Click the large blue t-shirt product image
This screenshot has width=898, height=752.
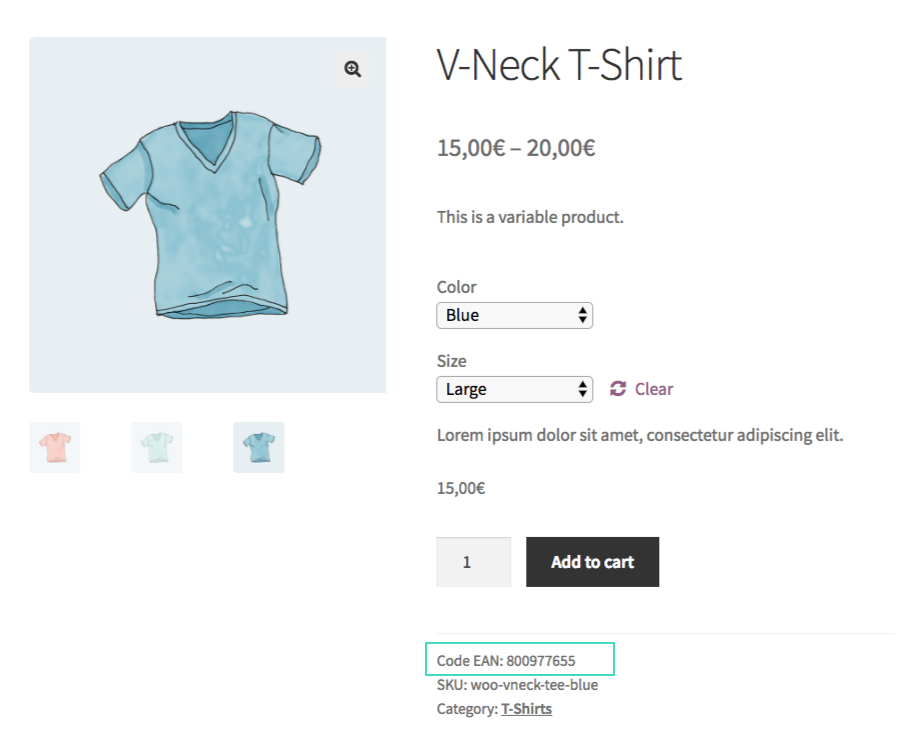coord(208,215)
